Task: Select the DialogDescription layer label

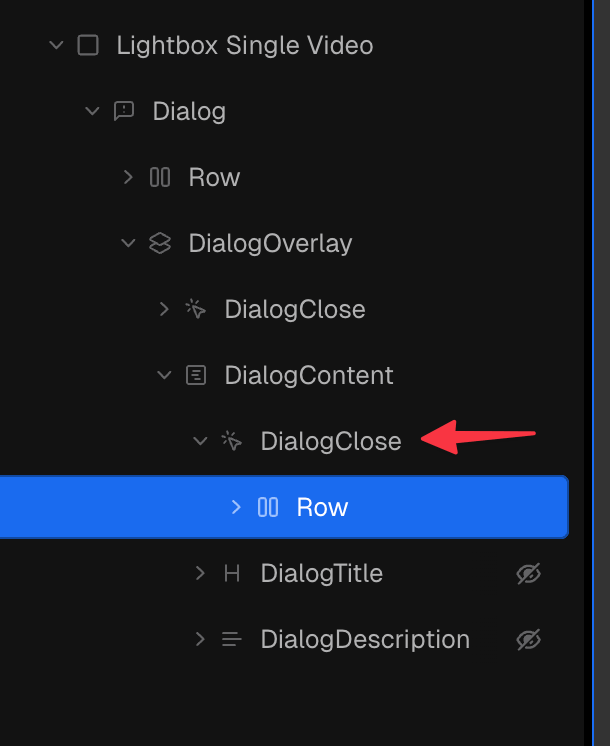Action: (365, 639)
